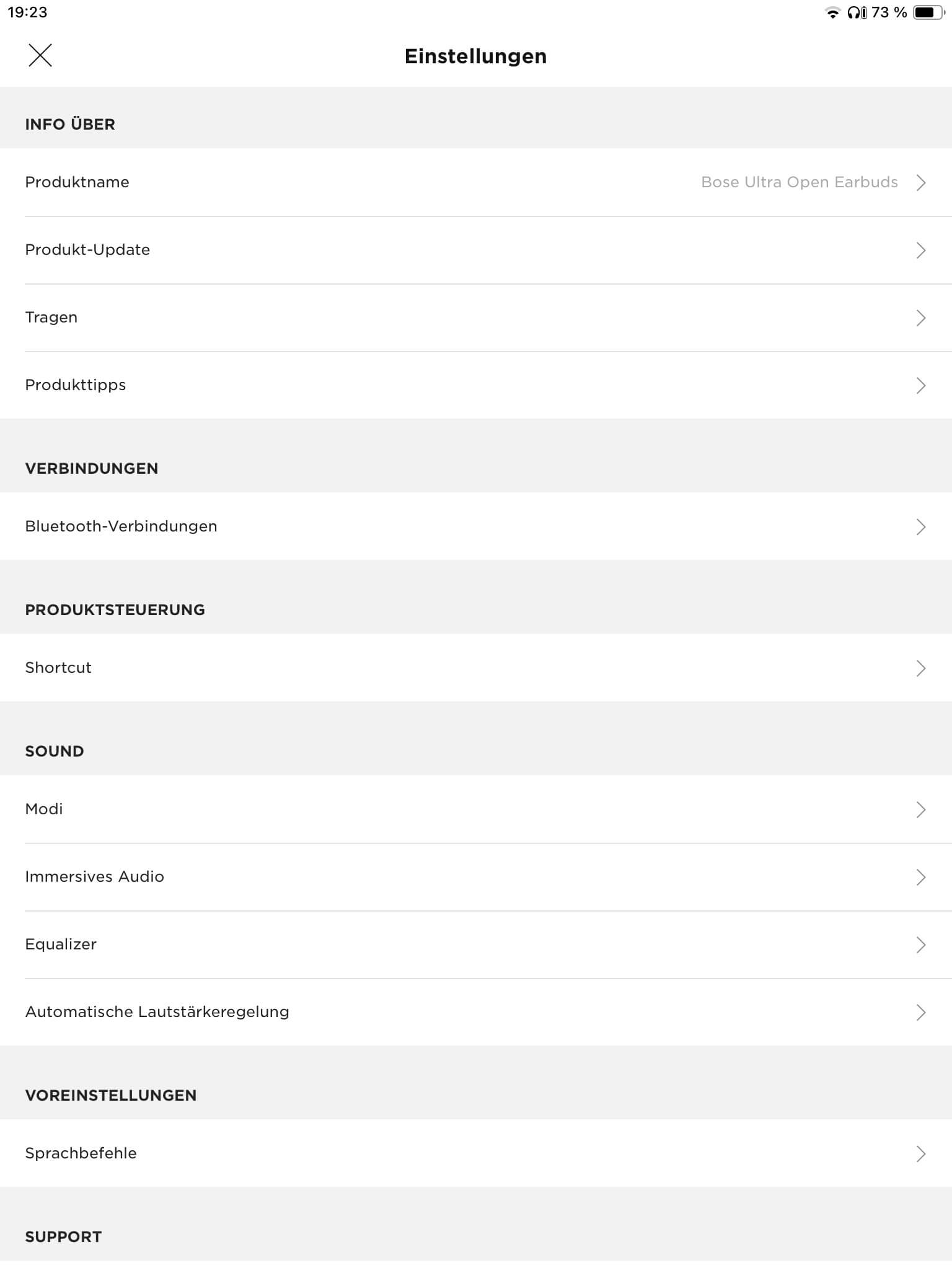Tap the chevron icon next to Equalizer
952x1270 pixels.
tap(921, 944)
